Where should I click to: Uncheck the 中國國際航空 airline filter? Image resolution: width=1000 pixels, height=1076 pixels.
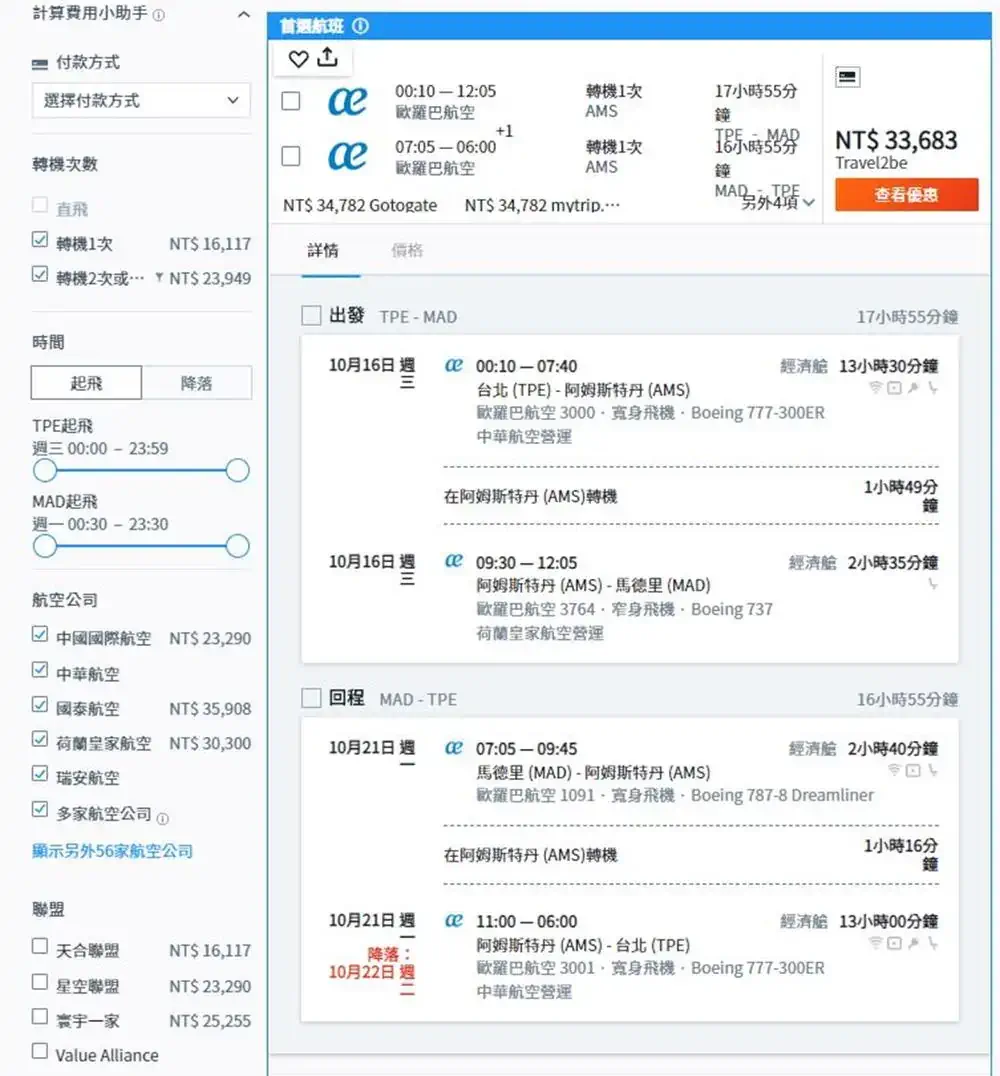(40, 634)
